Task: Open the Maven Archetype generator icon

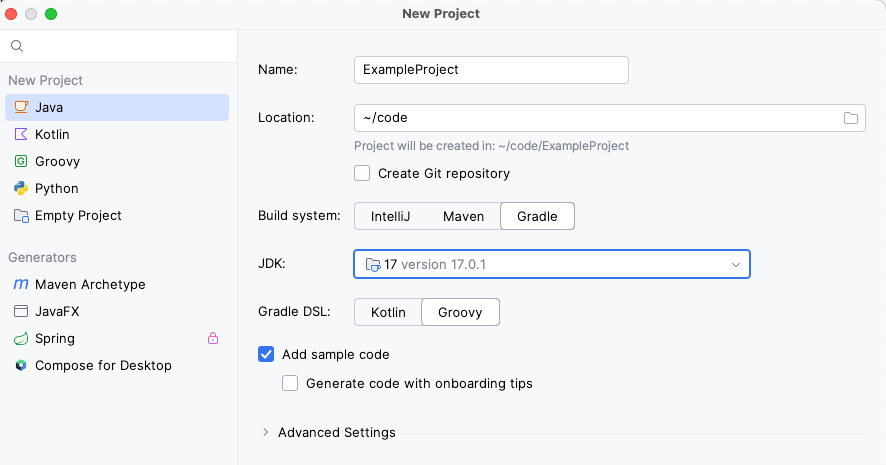Action: (x=21, y=284)
